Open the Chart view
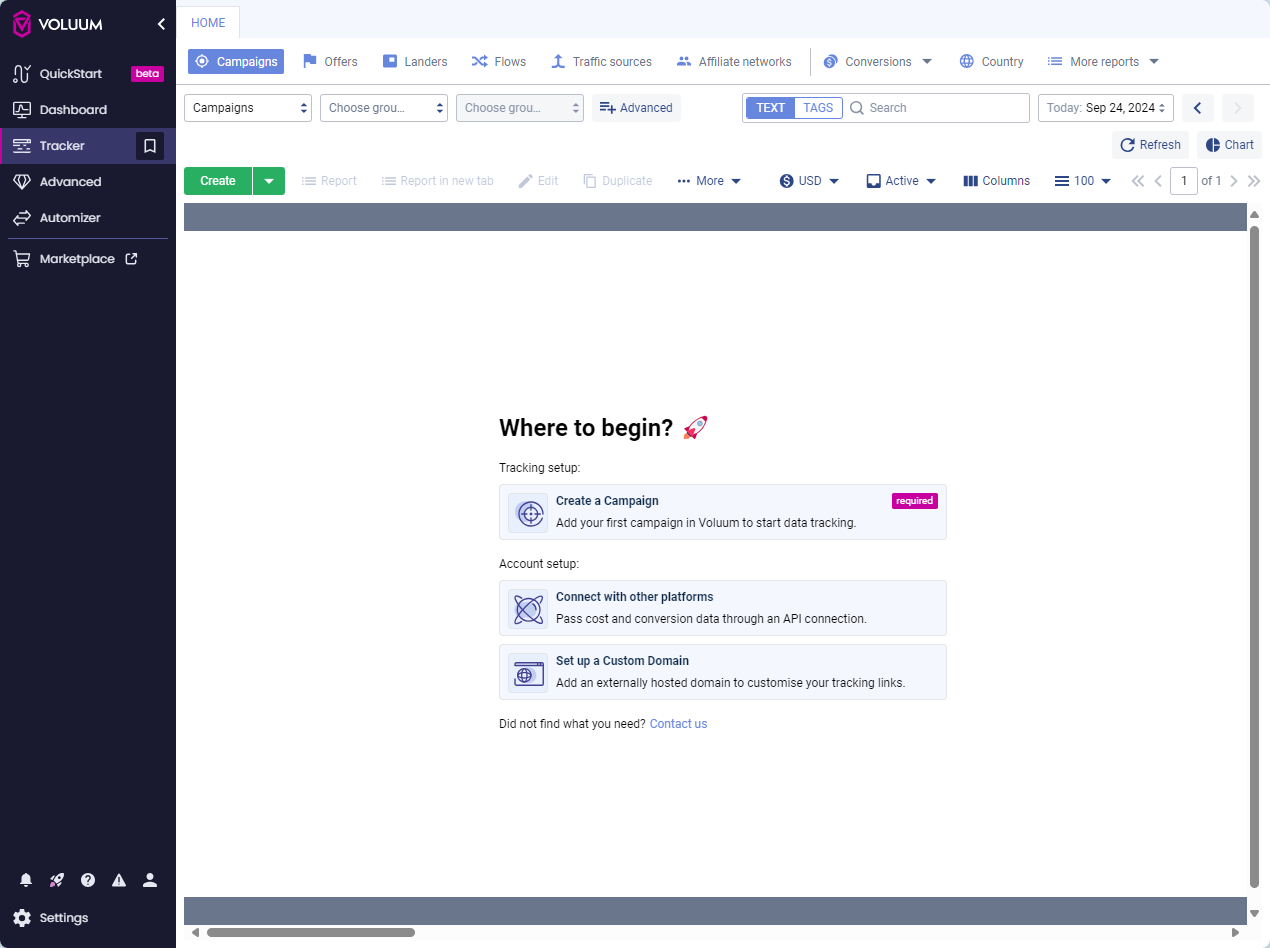Viewport: 1270px width, 948px height. pos(1229,145)
